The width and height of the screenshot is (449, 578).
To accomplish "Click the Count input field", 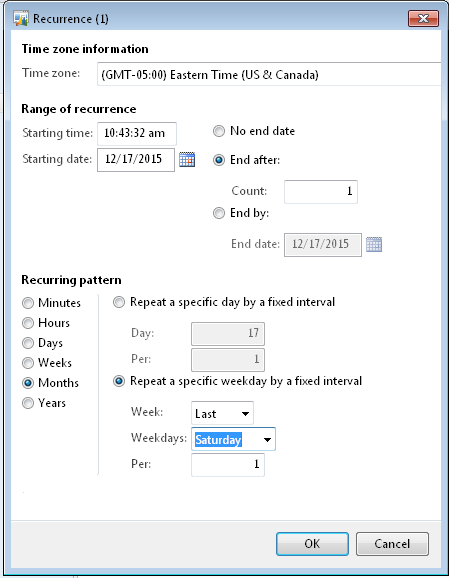I will pyautogui.click(x=321, y=191).
